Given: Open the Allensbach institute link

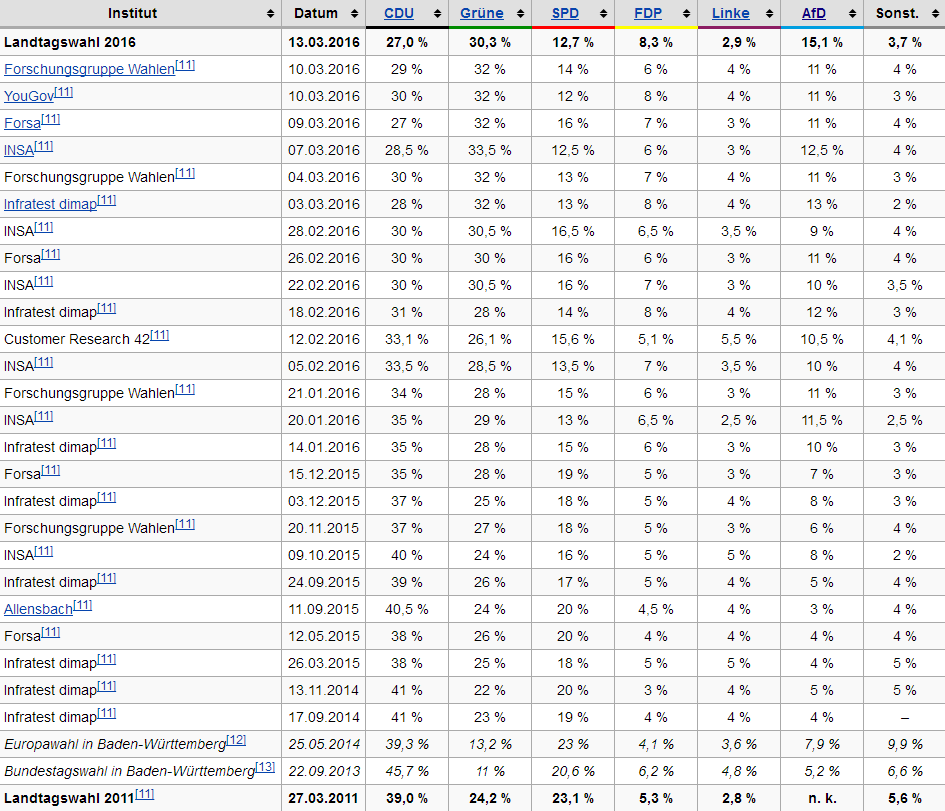Looking at the screenshot, I should (x=38, y=610).
